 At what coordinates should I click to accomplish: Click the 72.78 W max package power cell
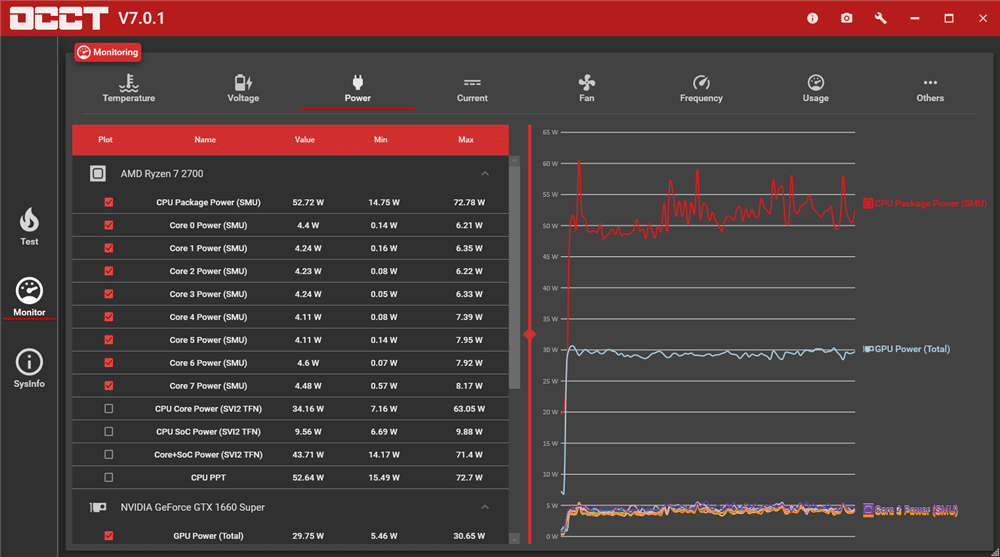click(x=469, y=202)
